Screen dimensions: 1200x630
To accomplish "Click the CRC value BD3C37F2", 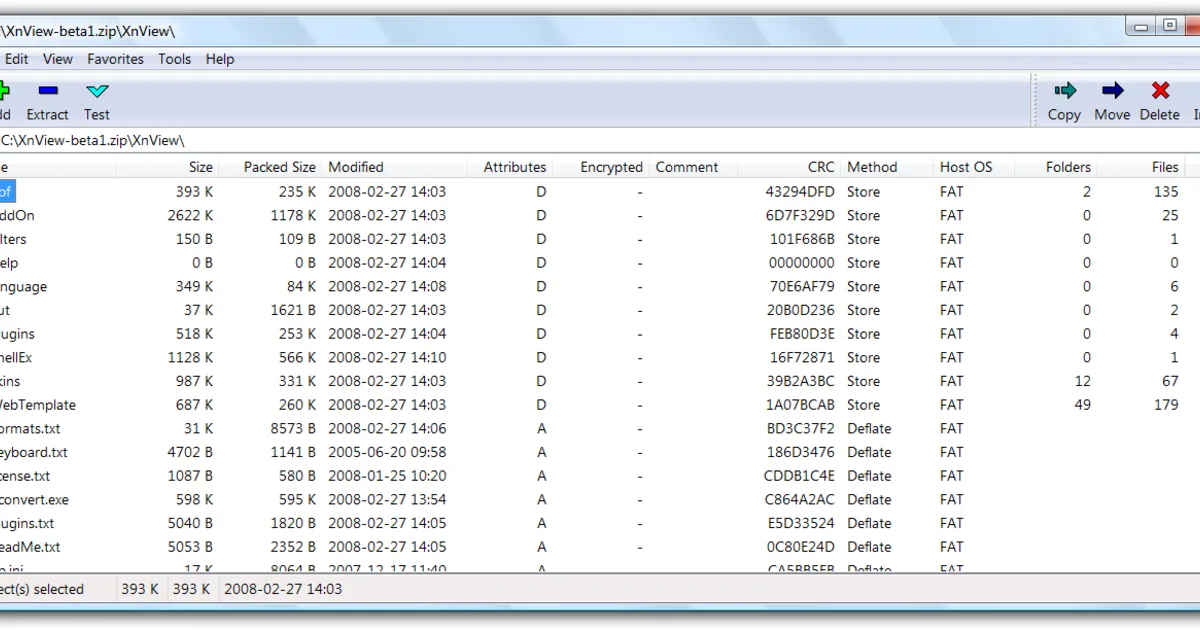I will [800, 428].
